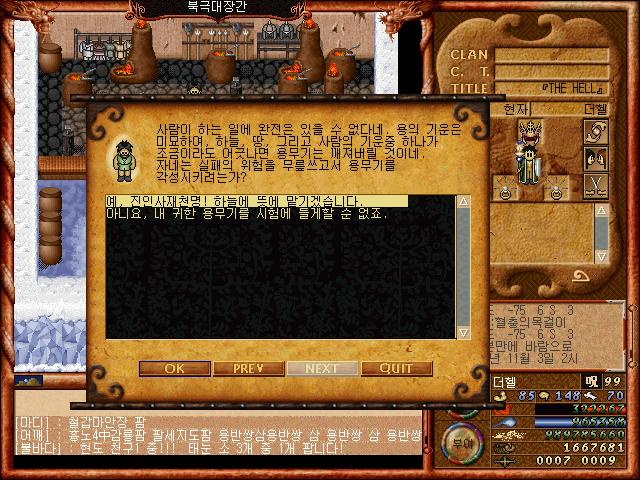Click the QUIT button in the dialog
The height and width of the screenshot is (480, 640).
[x=397, y=368]
